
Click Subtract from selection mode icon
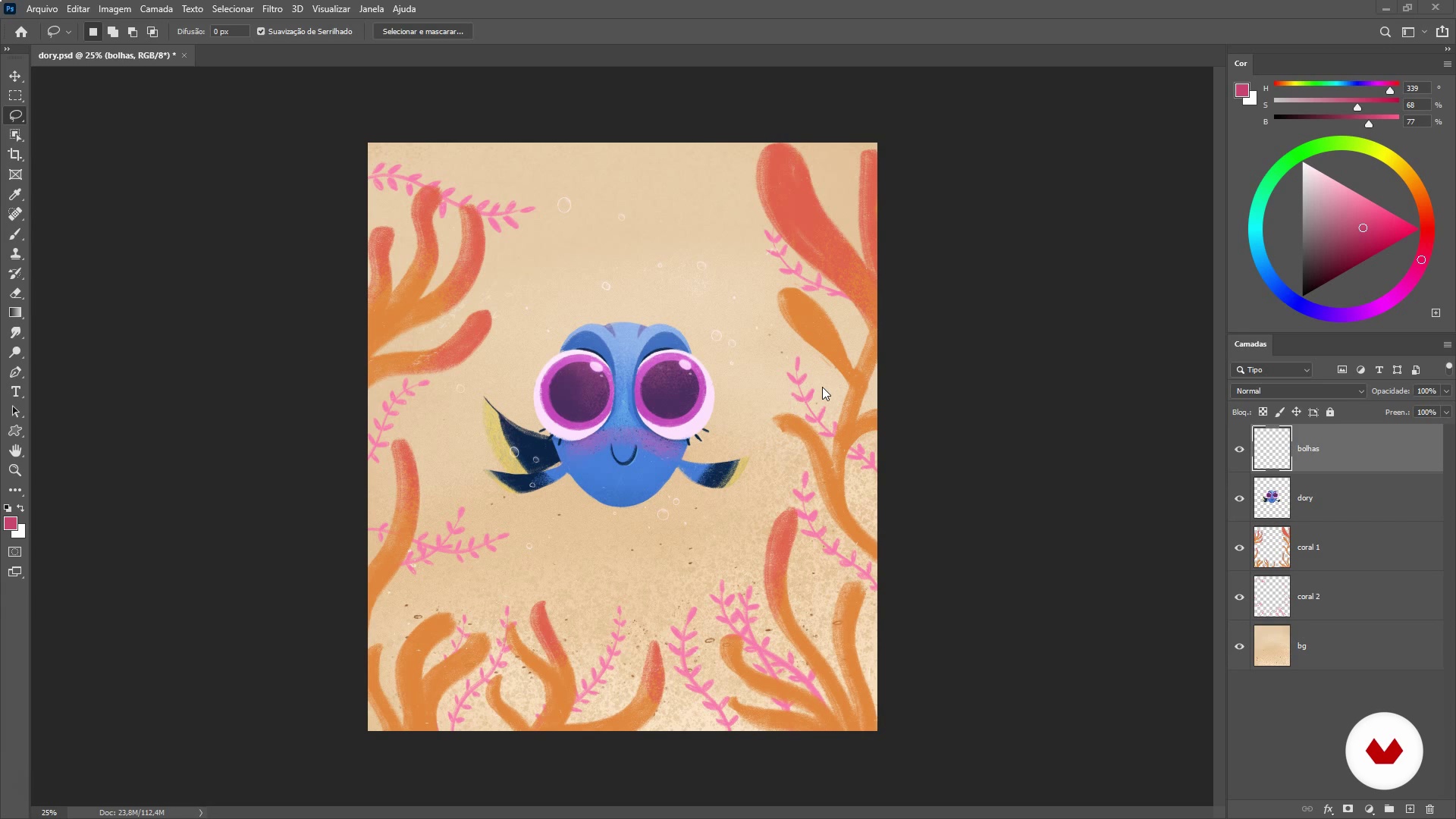pyautogui.click(x=133, y=32)
